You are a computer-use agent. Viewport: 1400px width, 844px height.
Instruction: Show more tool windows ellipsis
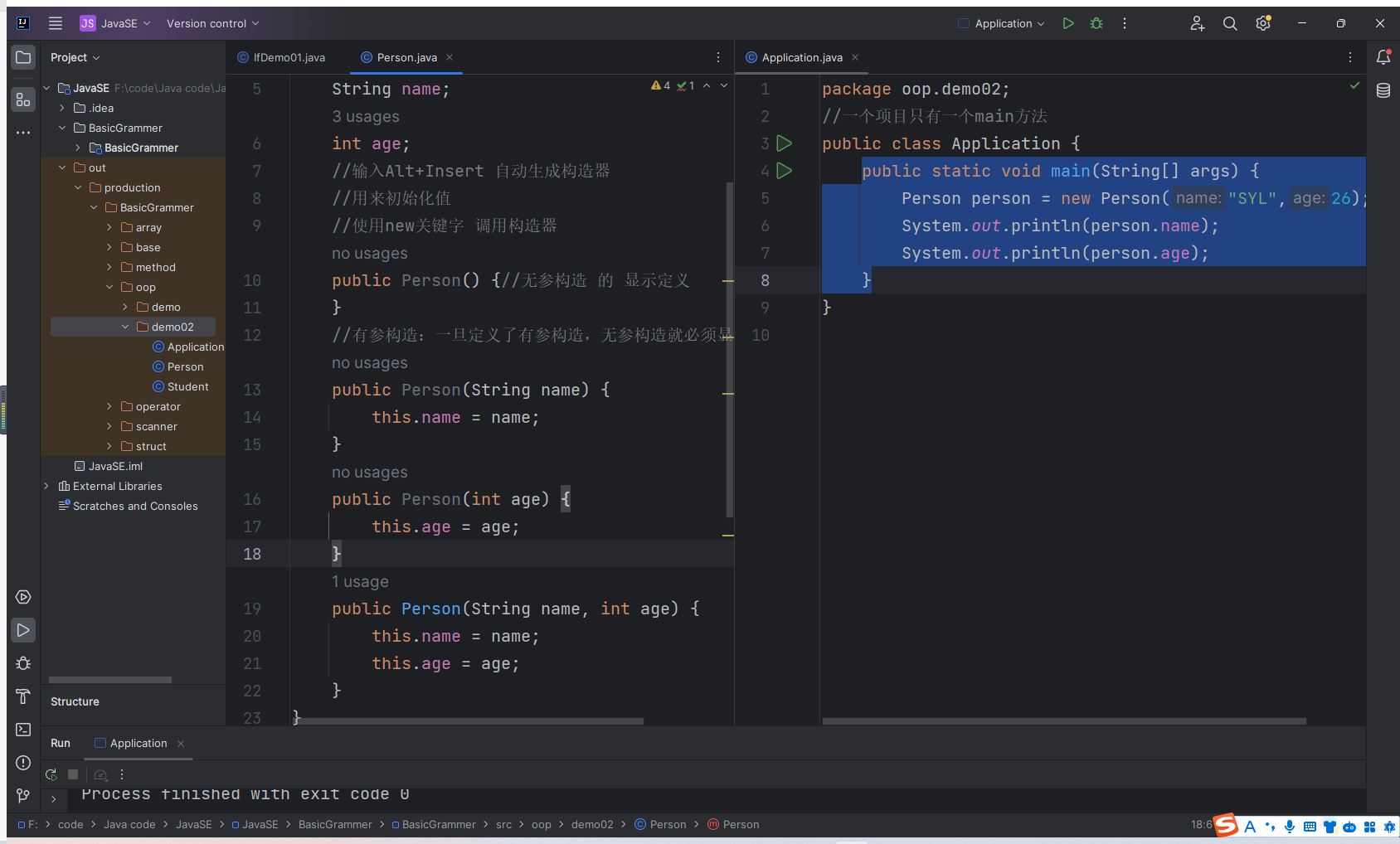pos(23,133)
